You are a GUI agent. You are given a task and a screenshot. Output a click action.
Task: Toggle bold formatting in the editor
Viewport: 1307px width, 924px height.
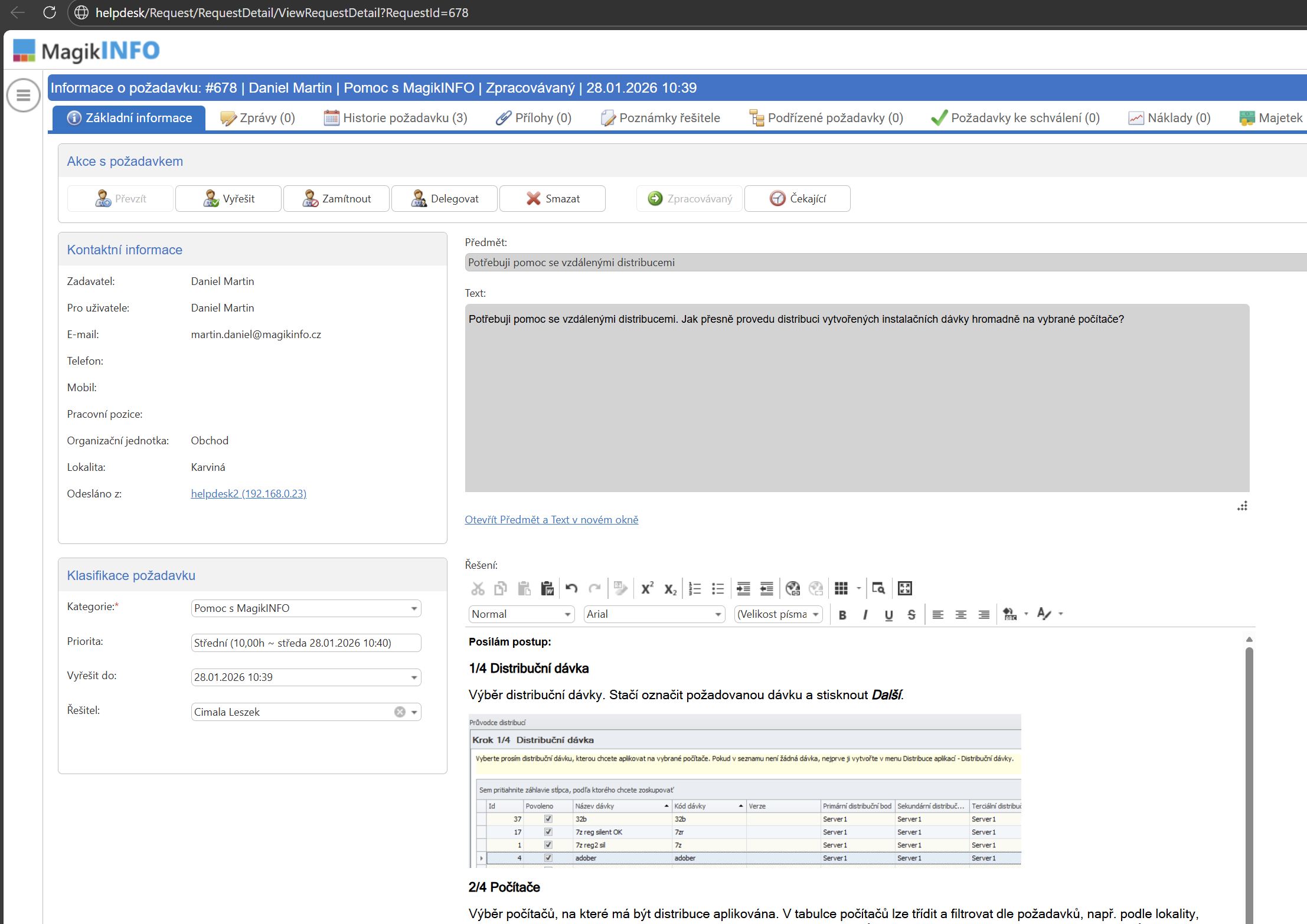[x=842, y=615]
